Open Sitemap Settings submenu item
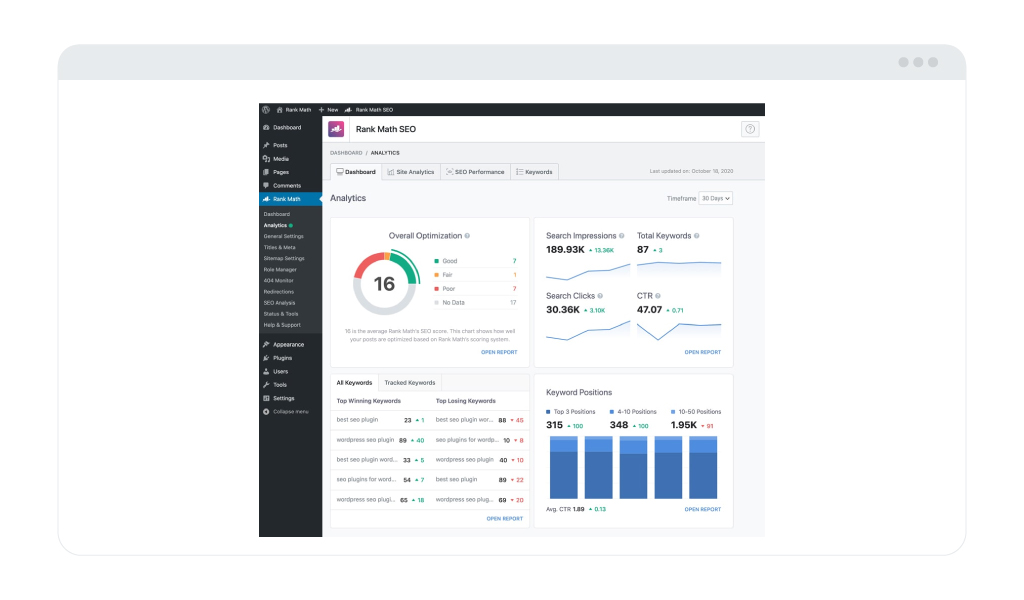Screen dimensions: 1024x600 284,259
